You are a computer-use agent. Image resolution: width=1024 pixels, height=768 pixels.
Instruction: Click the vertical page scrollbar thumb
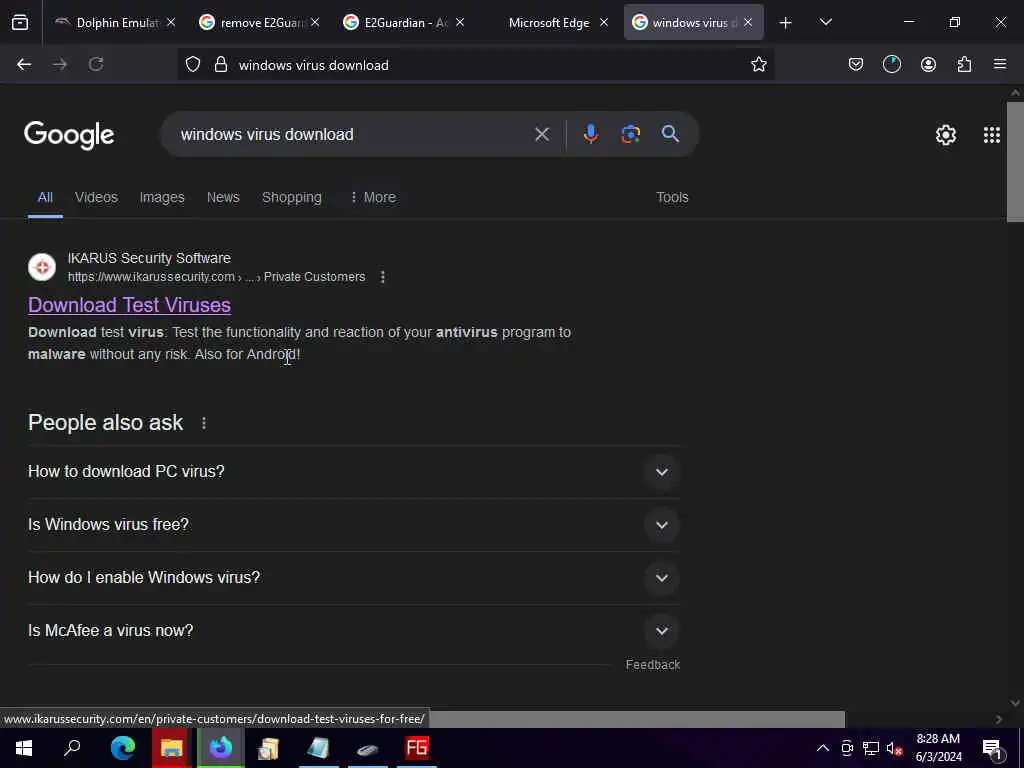[x=1015, y=162]
